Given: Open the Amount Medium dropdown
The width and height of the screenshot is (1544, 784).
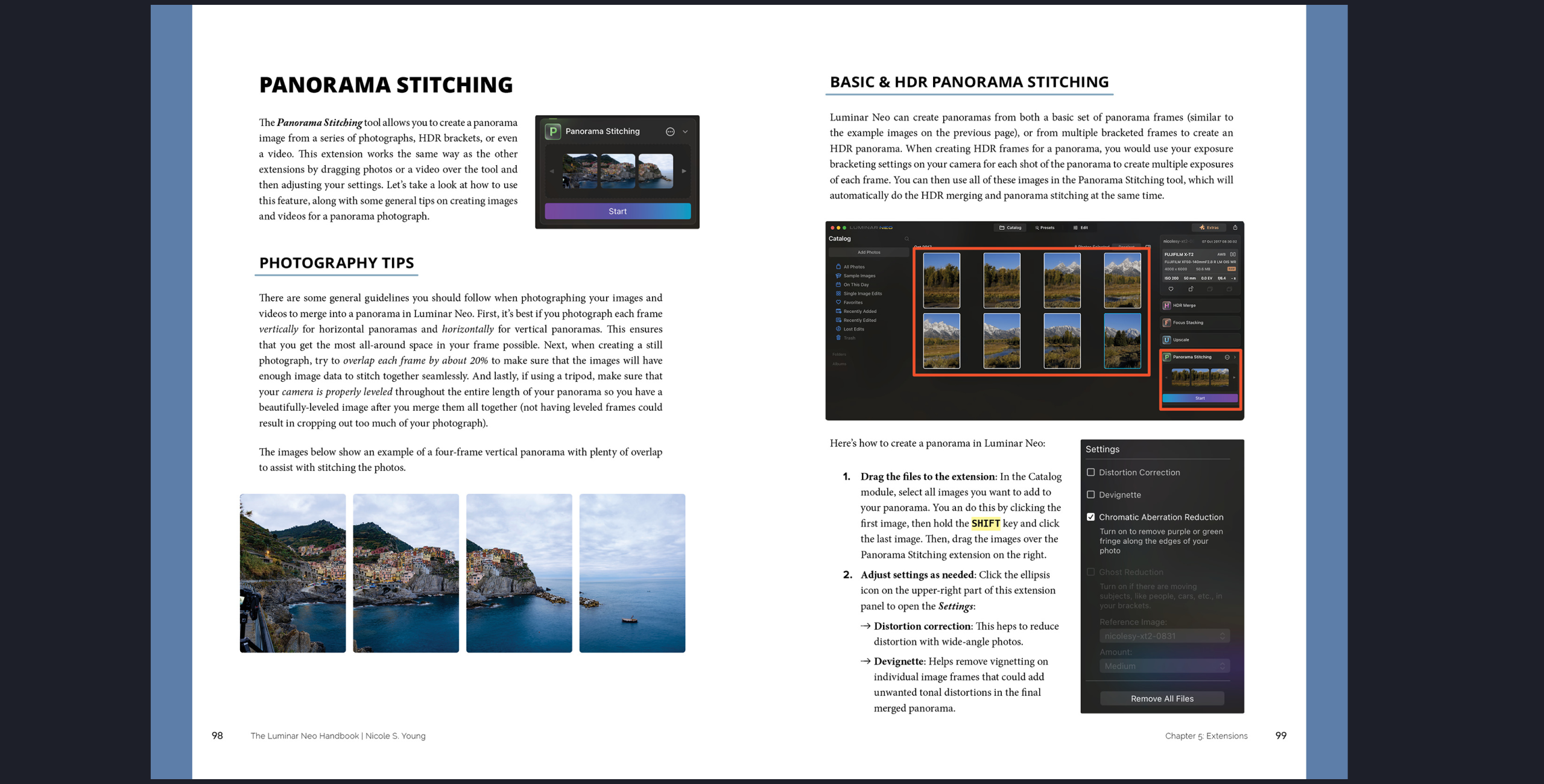Looking at the screenshot, I should (x=1164, y=666).
